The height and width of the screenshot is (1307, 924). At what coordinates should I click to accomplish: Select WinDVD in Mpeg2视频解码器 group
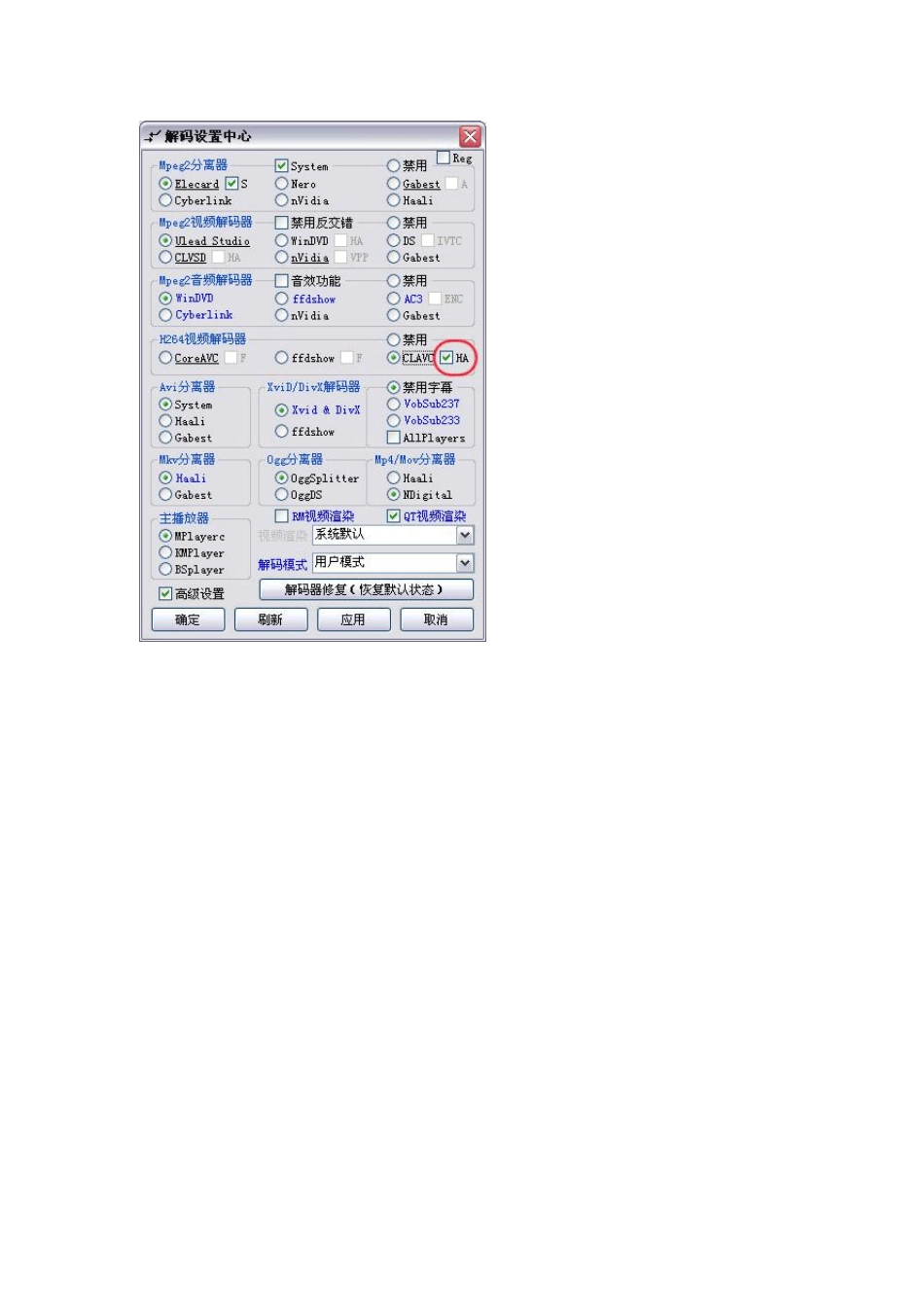tap(281, 240)
